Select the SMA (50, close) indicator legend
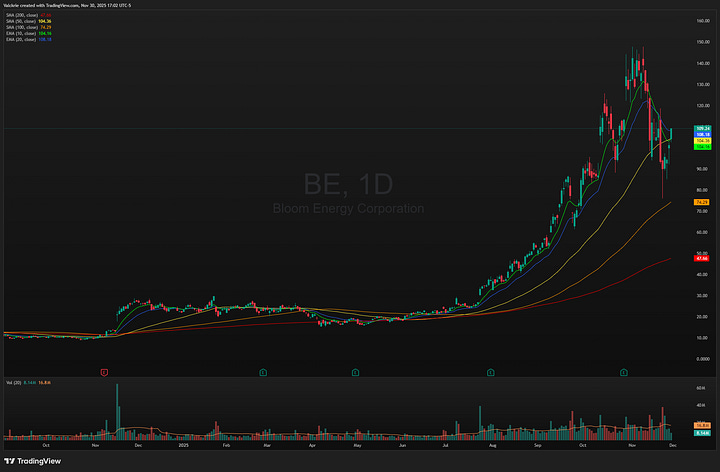The width and height of the screenshot is (720, 472). (28, 21)
